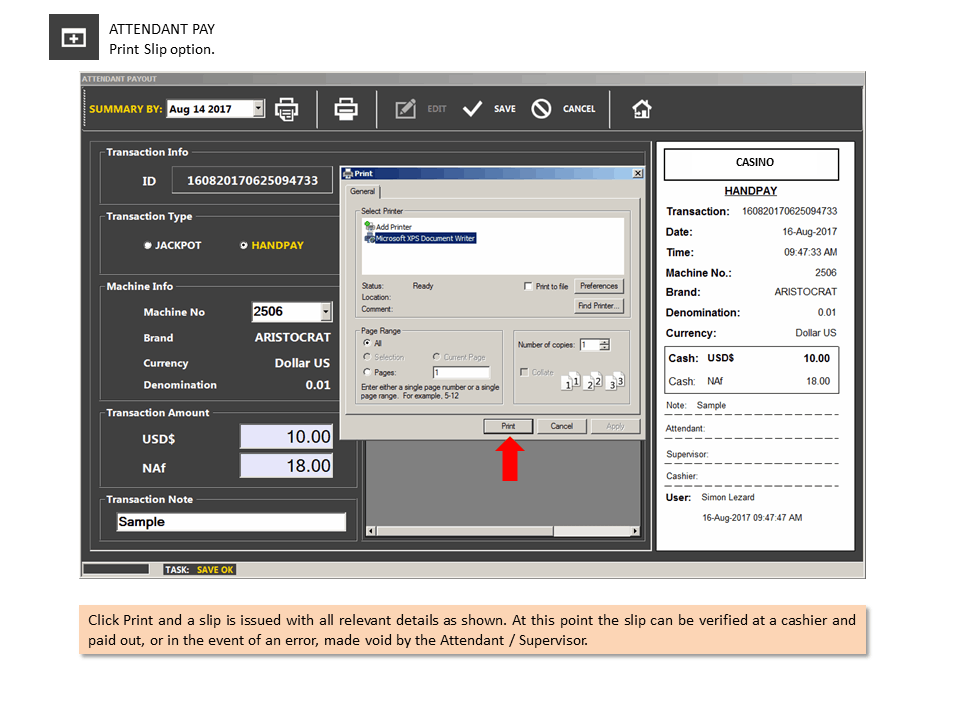Click the printer icon in the toolbar
This screenshot has height=720, width=960.
click(x=346, y=109)
